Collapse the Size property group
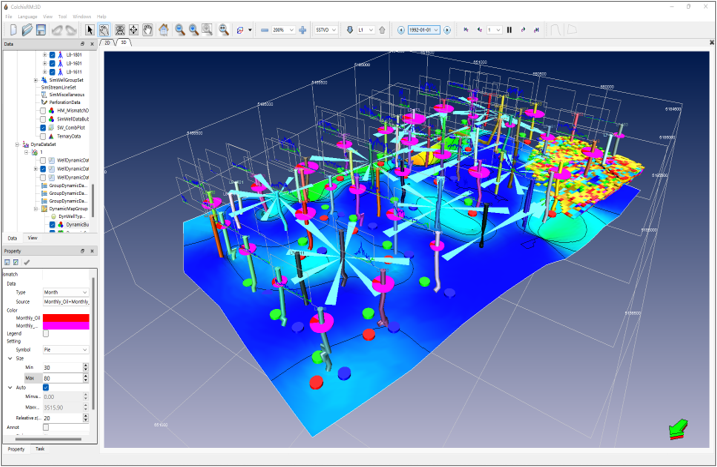The height and width of the screenshot is (467, 717). pyautogui.click(x=10, y=359)
